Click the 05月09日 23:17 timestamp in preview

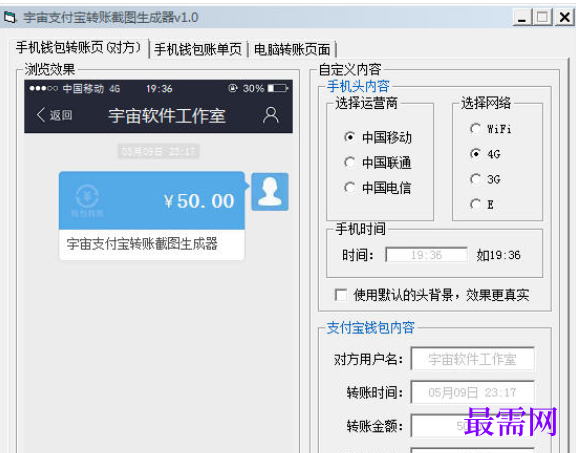[x=158, y=151]
